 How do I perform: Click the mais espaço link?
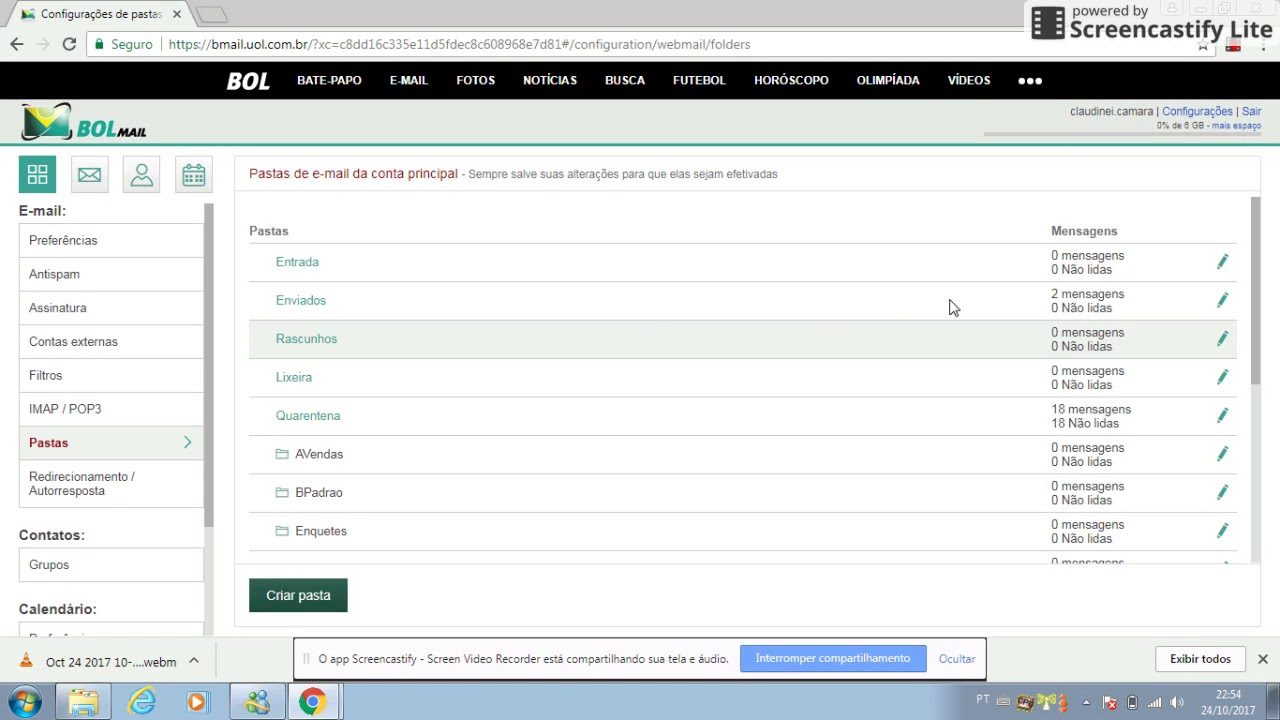coord(1236,126)
